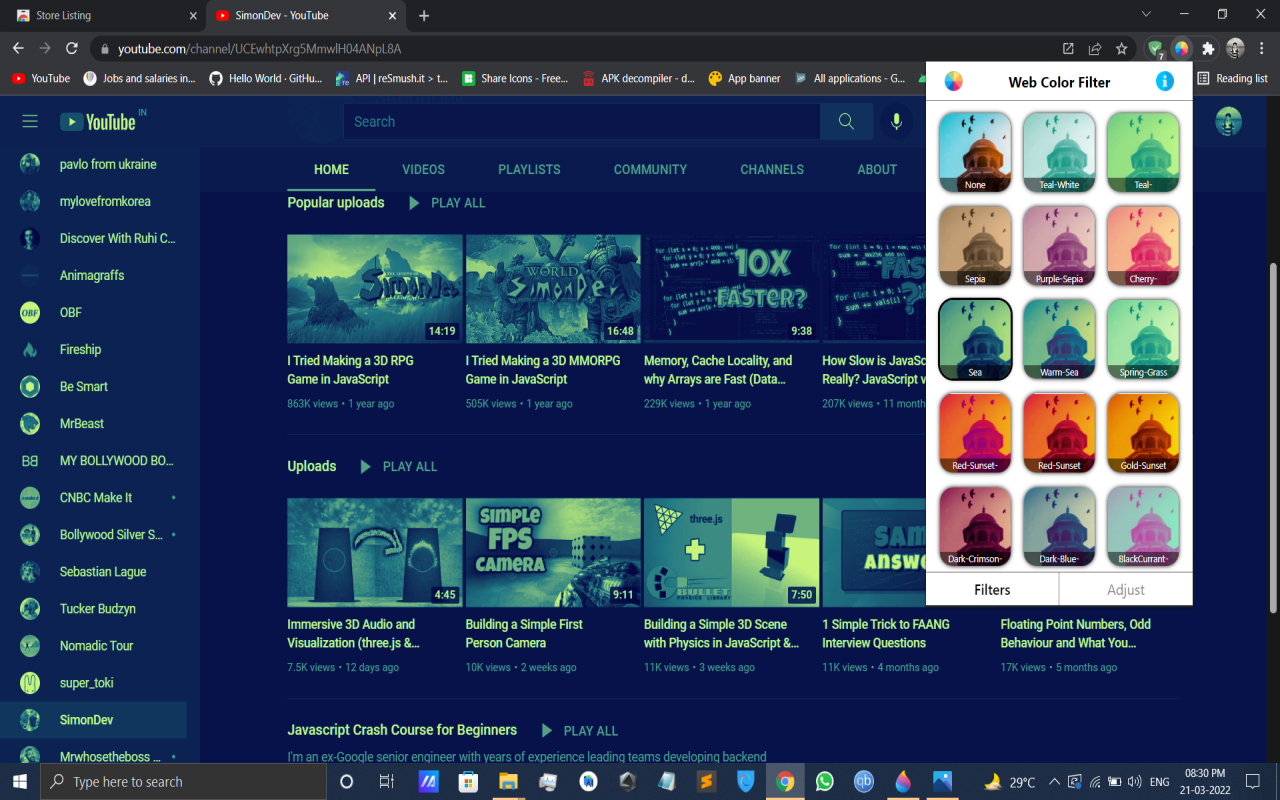Click the YouTube search magnifier button
The image size is (1280, 800).
click(x=846, y=121)
